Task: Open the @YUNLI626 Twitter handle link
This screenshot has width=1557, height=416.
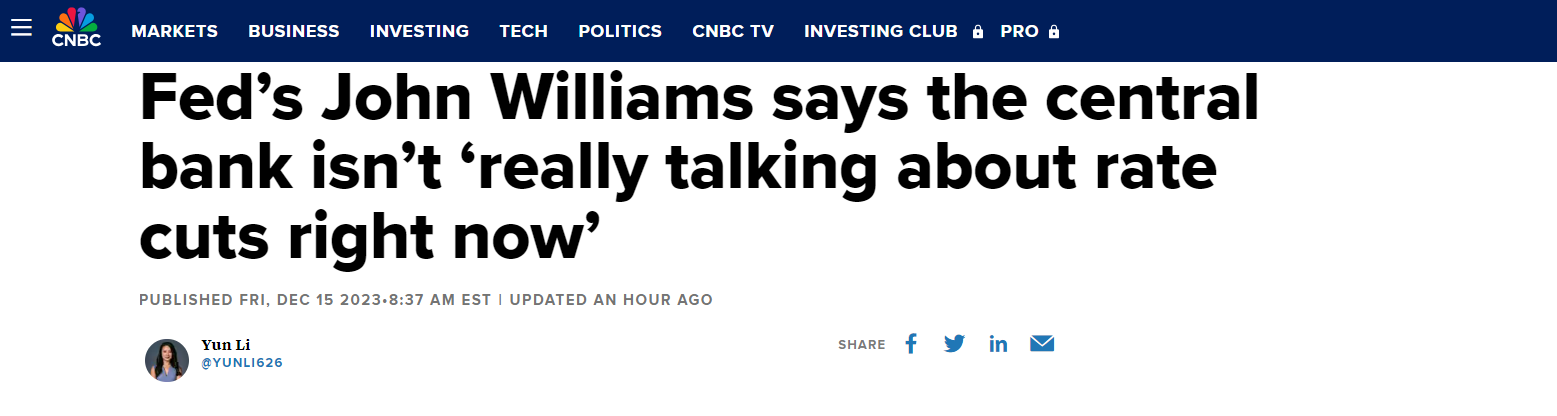Action: pos(242,363)
